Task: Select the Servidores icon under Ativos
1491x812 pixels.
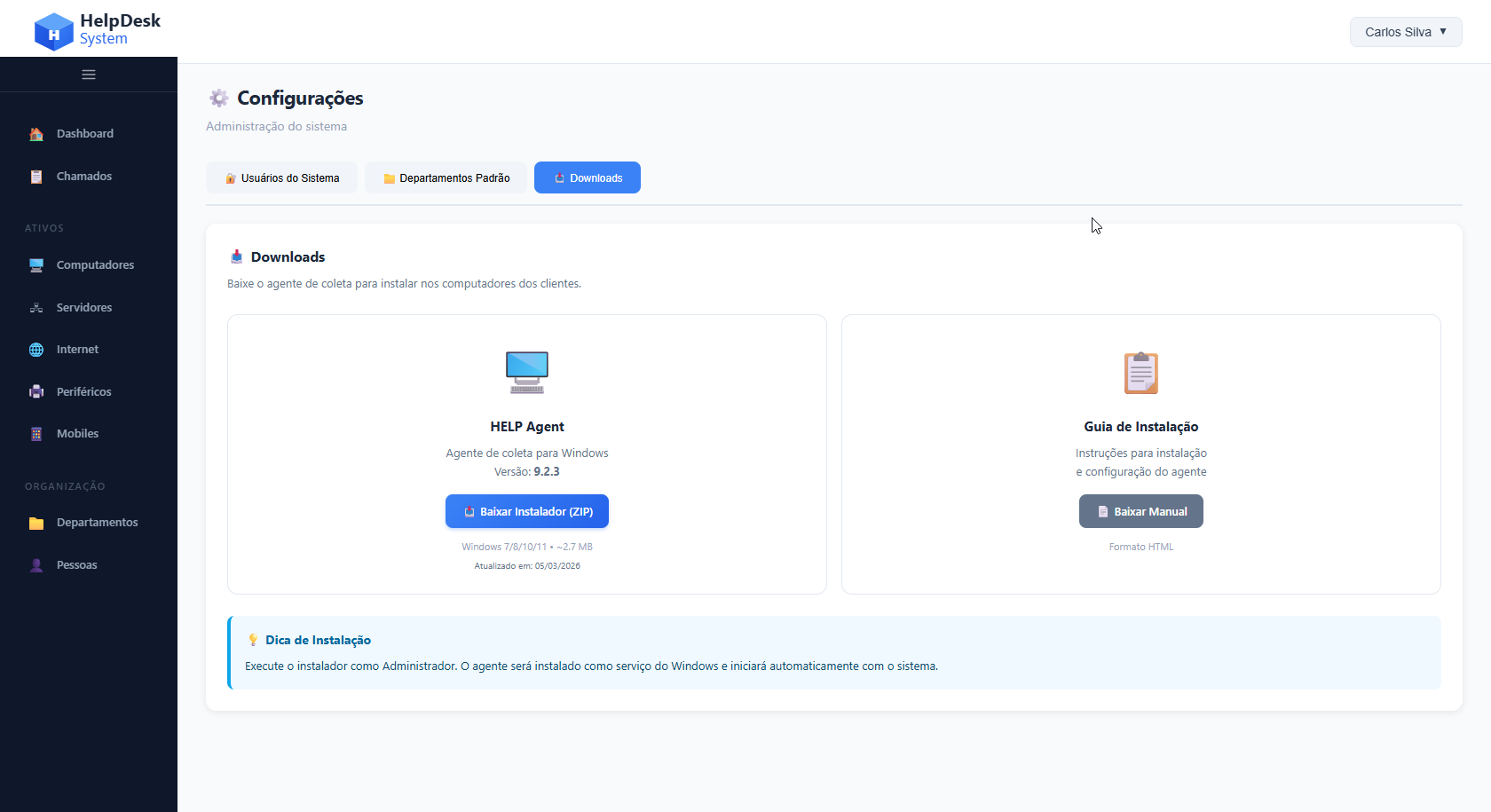Action: point(35,307)
